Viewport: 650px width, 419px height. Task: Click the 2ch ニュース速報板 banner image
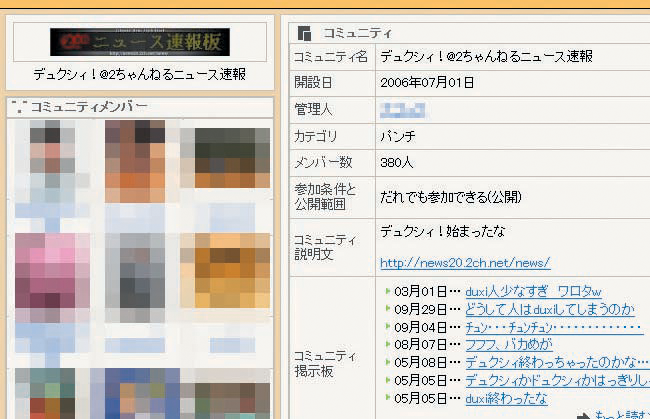pyautogui.click(x=140, y=42)
